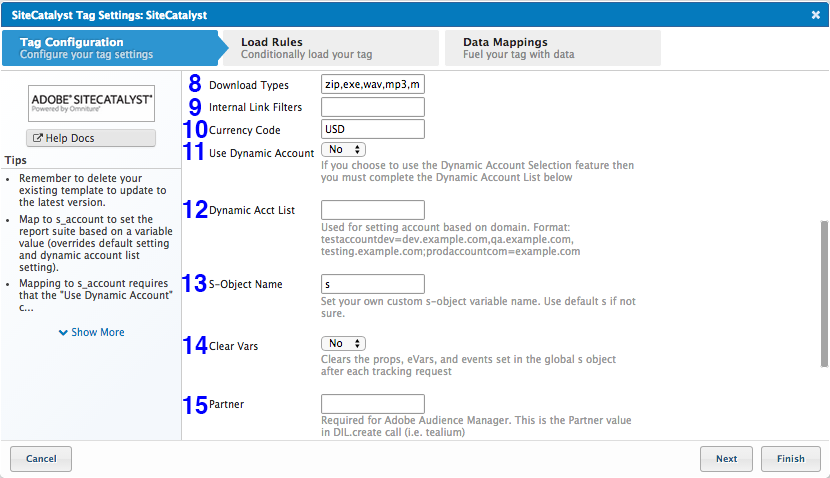This screenshot has width=830, height=478.
Task: Close the SiteCatalyst Tag Settings dialog
Action: pos(815,14)
